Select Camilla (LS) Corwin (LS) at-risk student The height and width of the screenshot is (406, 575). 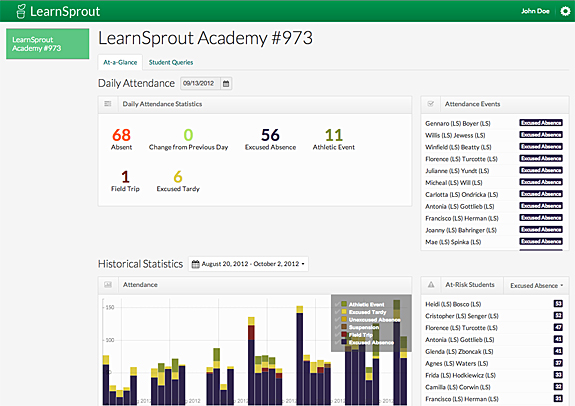click(x=458, y=387)
